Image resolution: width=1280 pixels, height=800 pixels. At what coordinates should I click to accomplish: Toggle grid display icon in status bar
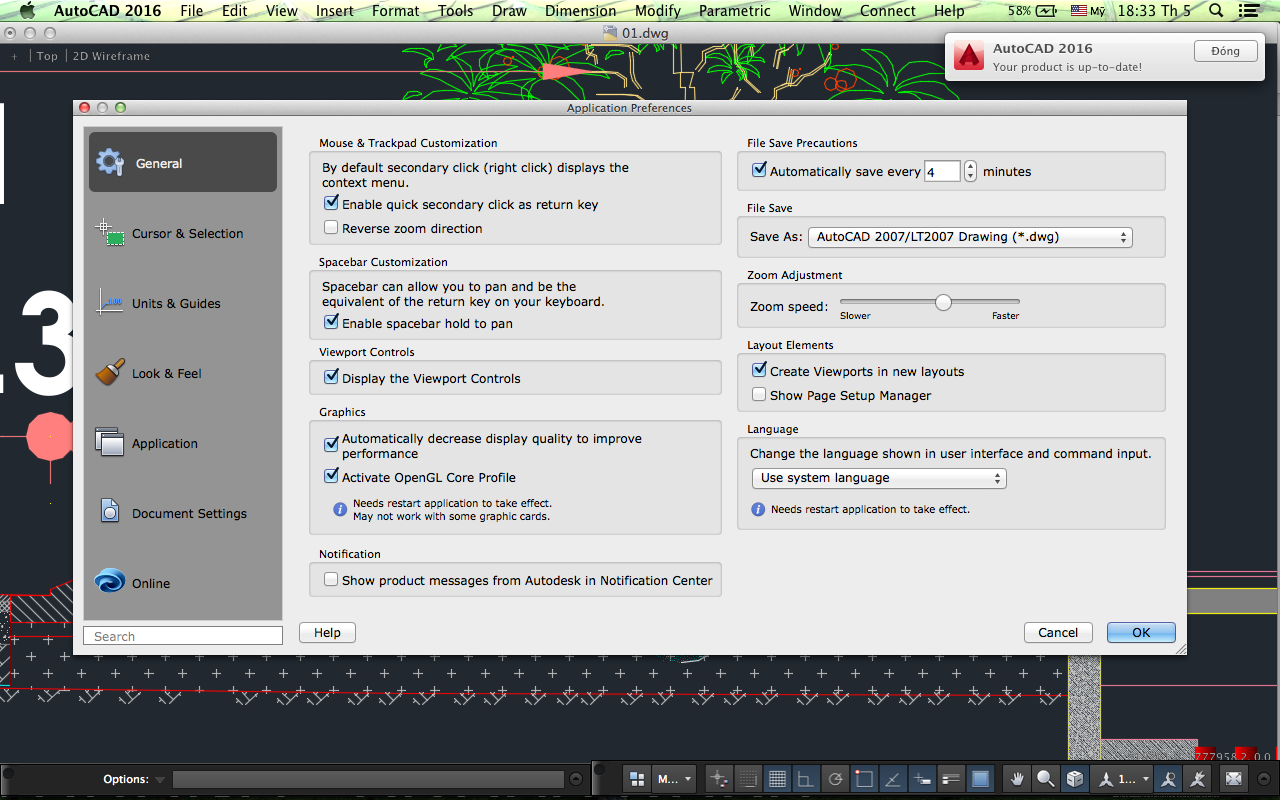point(777,778)
